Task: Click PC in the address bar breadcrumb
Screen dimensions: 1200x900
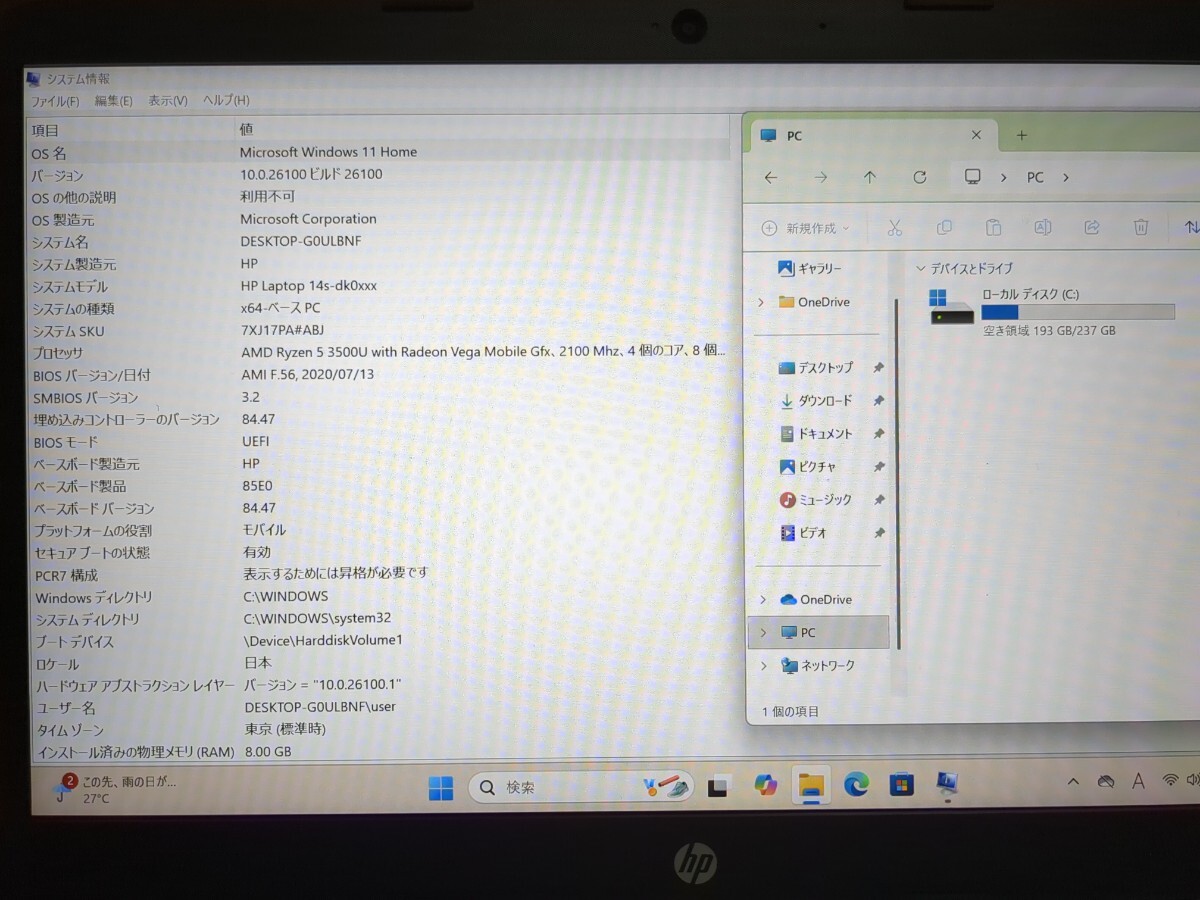Action: click(x=1035, y=177)
